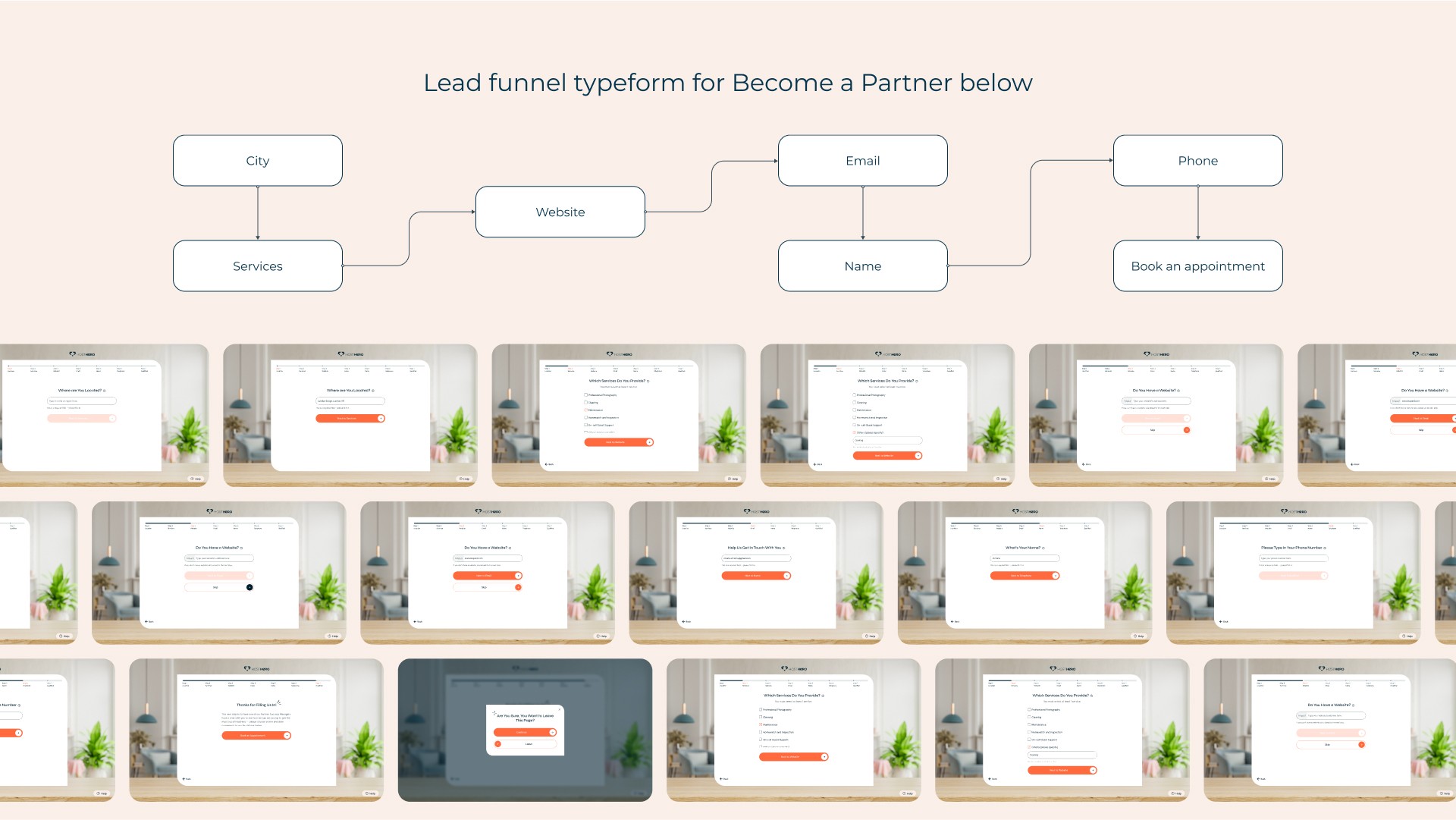Toggle the checked Maintenance checkbox in first-row services screen
The image size is (1456, 820).
586,410
